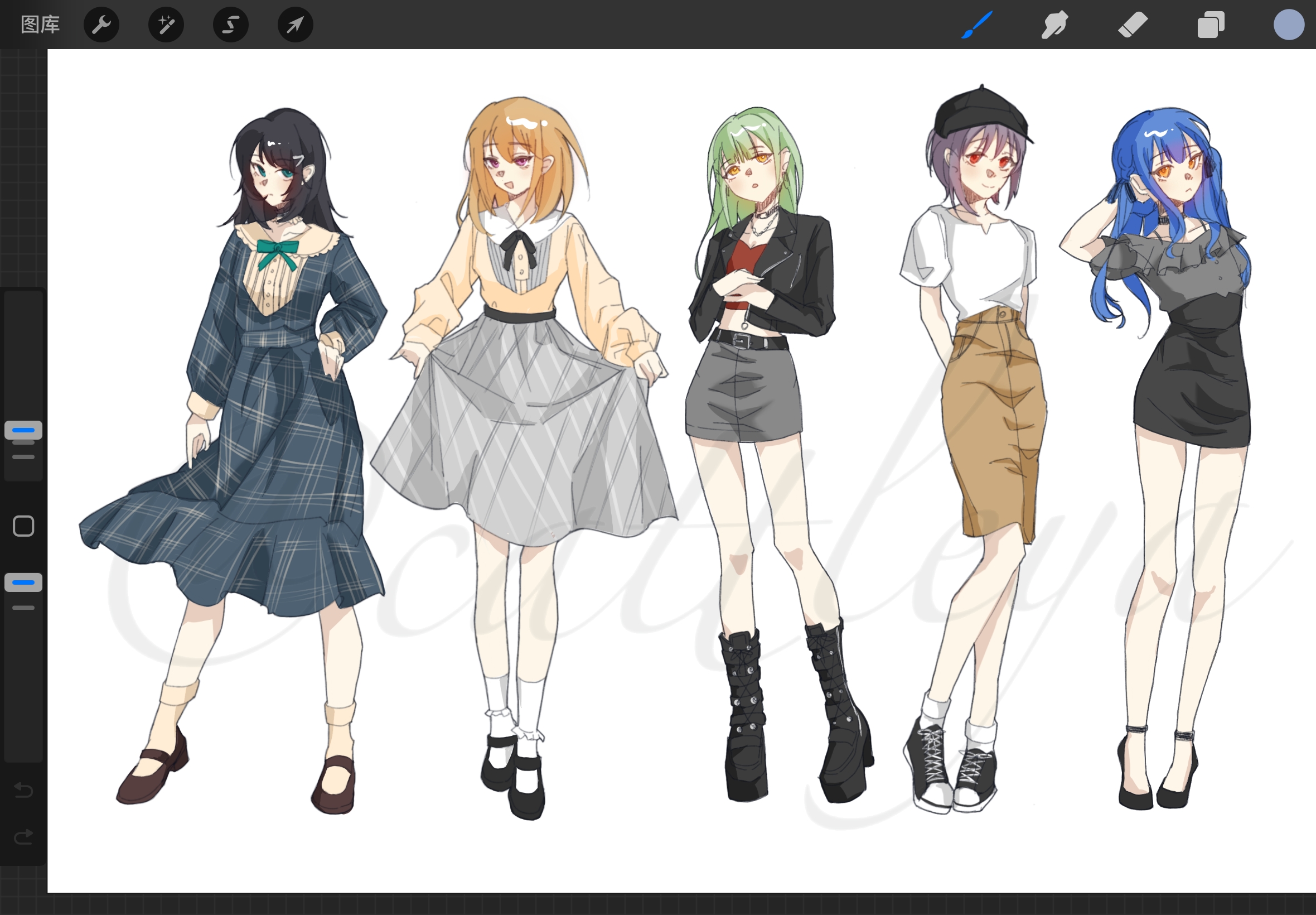
Task: Tap the blue-haired girl's hair highlight
Action: tap(1156, 133)
